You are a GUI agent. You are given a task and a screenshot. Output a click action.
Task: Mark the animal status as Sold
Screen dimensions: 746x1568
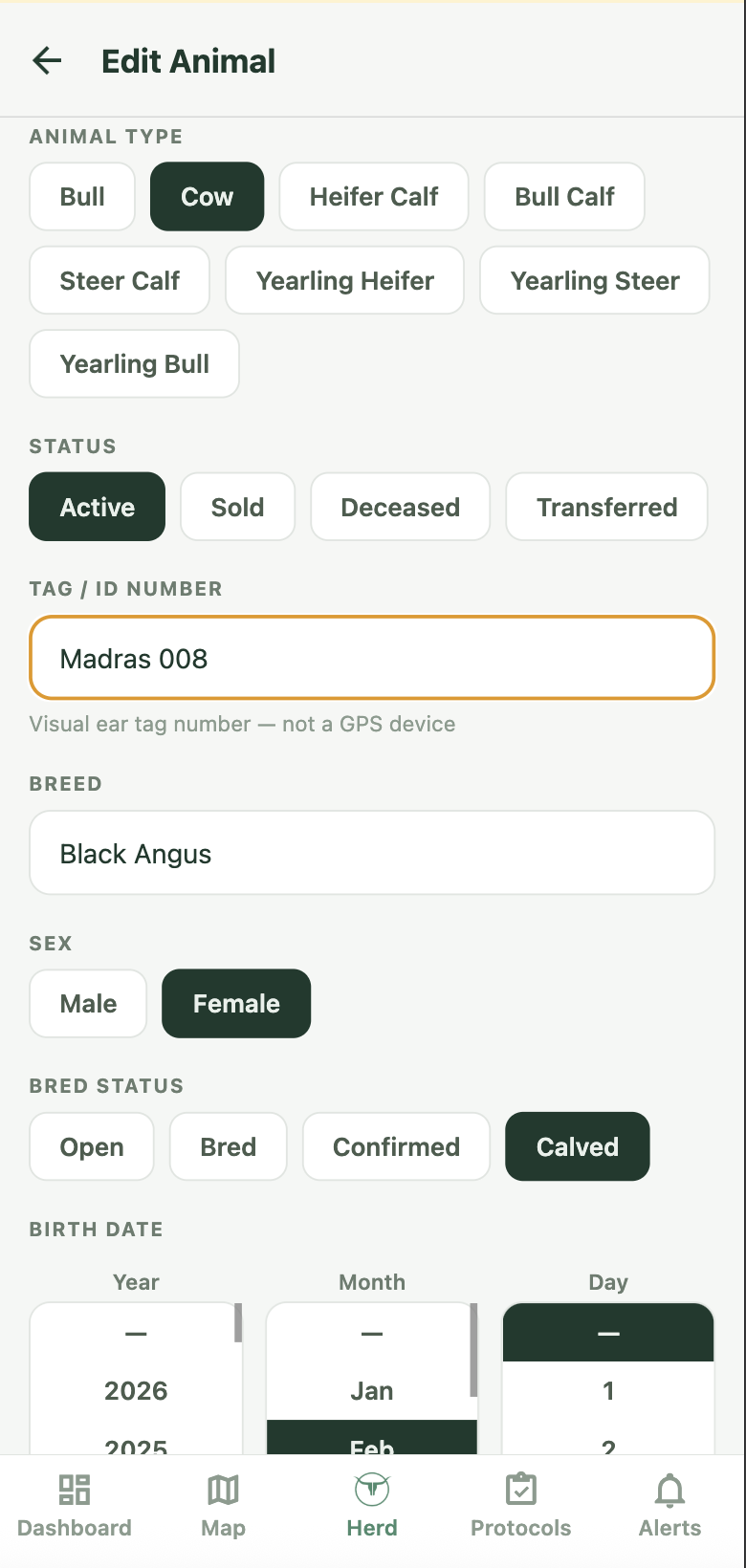pos(237,507)
